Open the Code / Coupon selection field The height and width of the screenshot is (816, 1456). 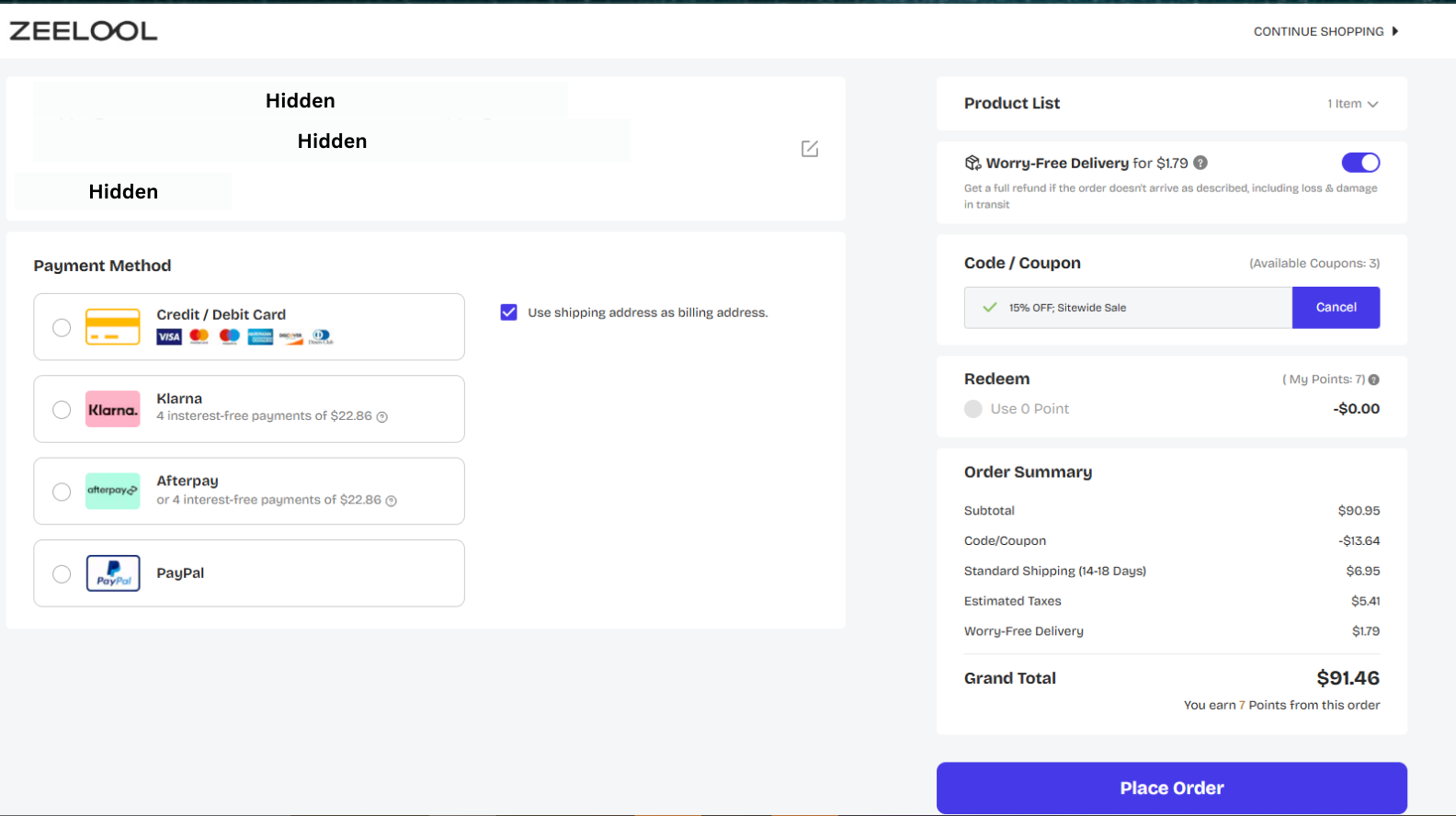tap(1128, 308)
